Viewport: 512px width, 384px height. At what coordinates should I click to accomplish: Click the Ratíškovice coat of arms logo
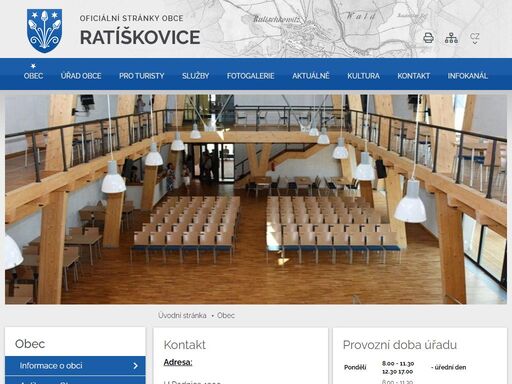tap(44, 31)
